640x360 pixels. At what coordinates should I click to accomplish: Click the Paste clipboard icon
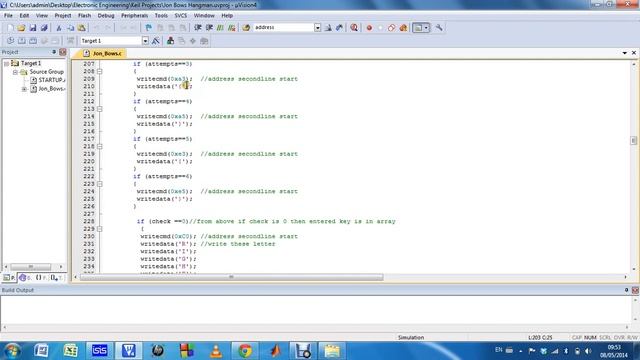[82, 28]
